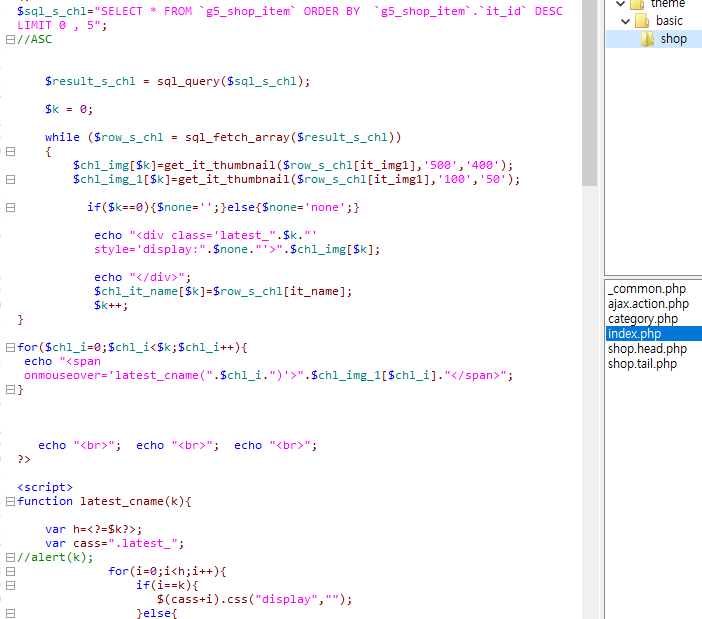This screenshot has width=702, height=619.
Task: Toggle fold marker beside //alert(k) line
Action: point(9,557)
